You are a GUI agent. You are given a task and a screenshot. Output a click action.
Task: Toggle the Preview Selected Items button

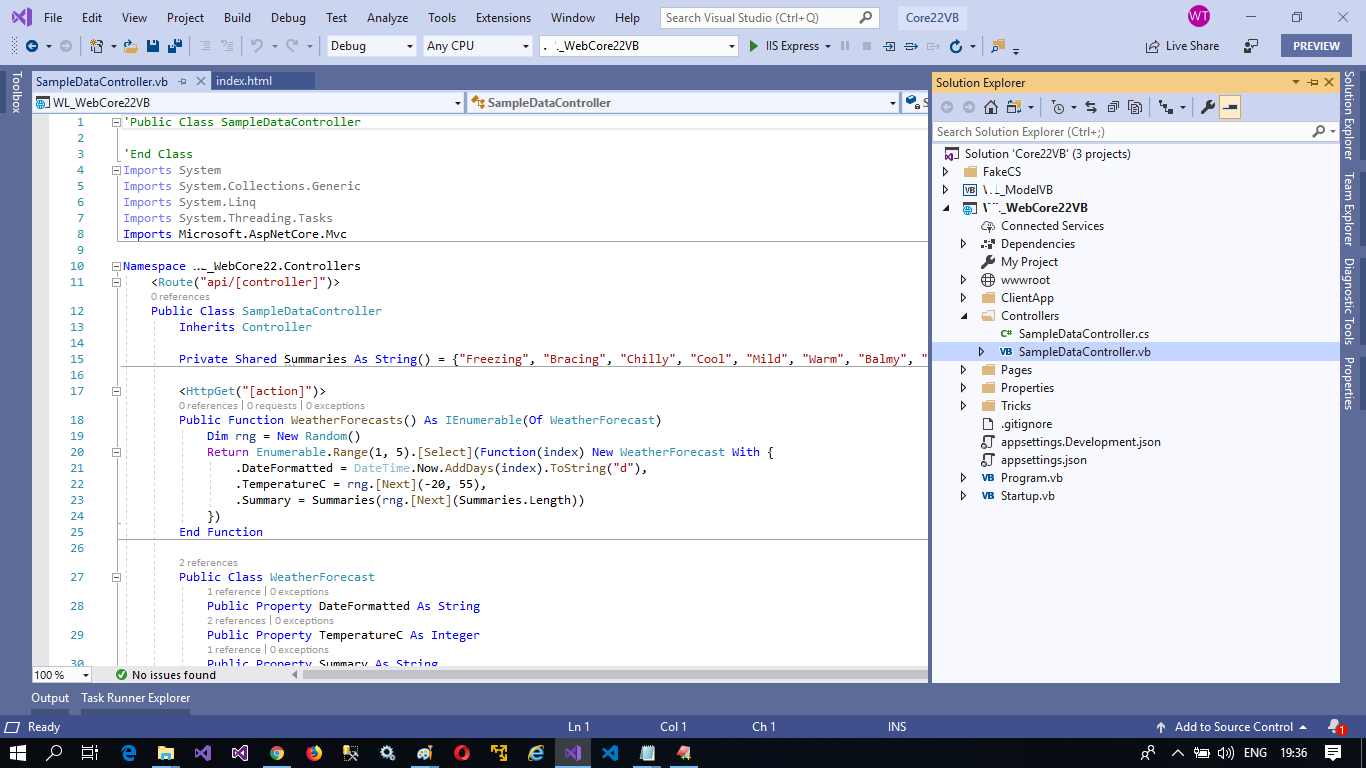tap(1230, 107)
